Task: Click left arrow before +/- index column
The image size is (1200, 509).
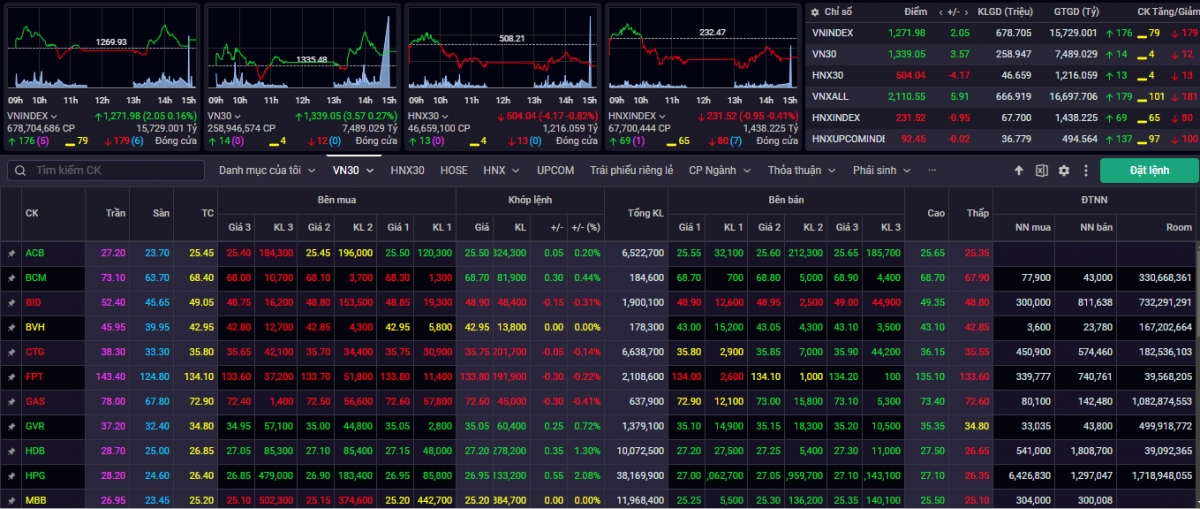Action: pos(940,12)
